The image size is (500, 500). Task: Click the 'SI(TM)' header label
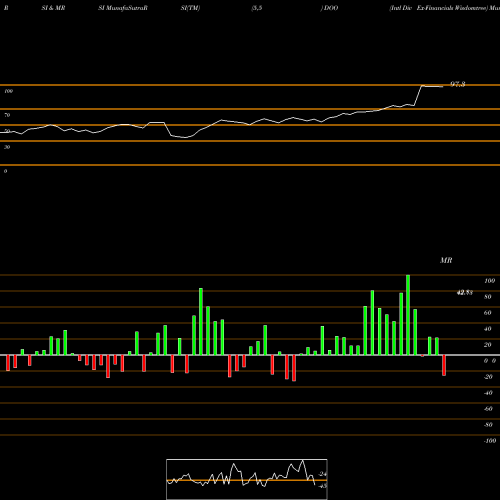[x=190, y=8]
